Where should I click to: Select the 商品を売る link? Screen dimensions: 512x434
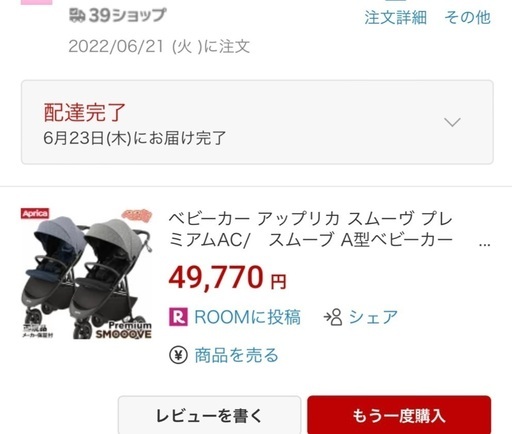pos(237,355)
